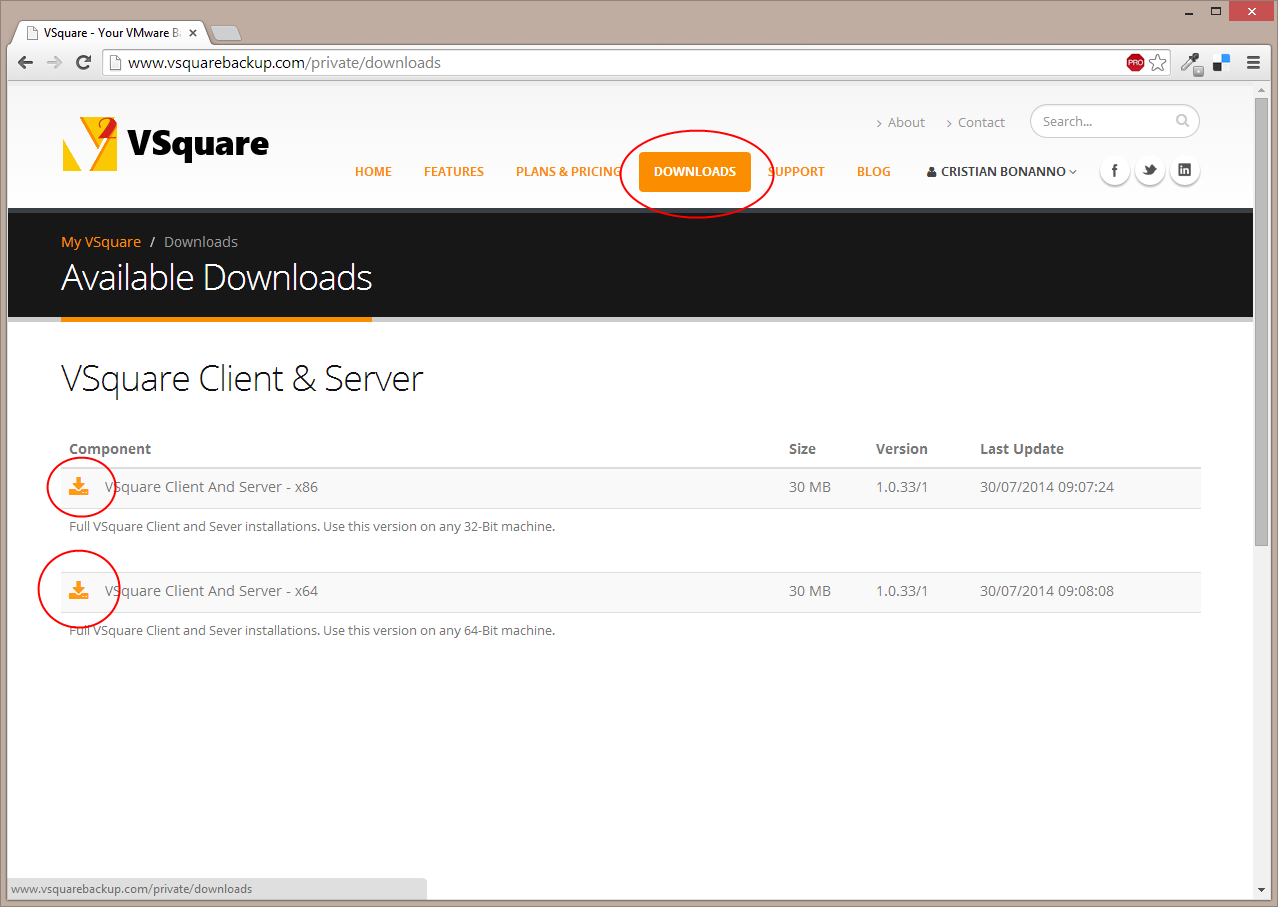This screenshot has width=1278, height=907.
Task: Open the VSquare LinkedIn page icon
Action: click(1185, 171)
